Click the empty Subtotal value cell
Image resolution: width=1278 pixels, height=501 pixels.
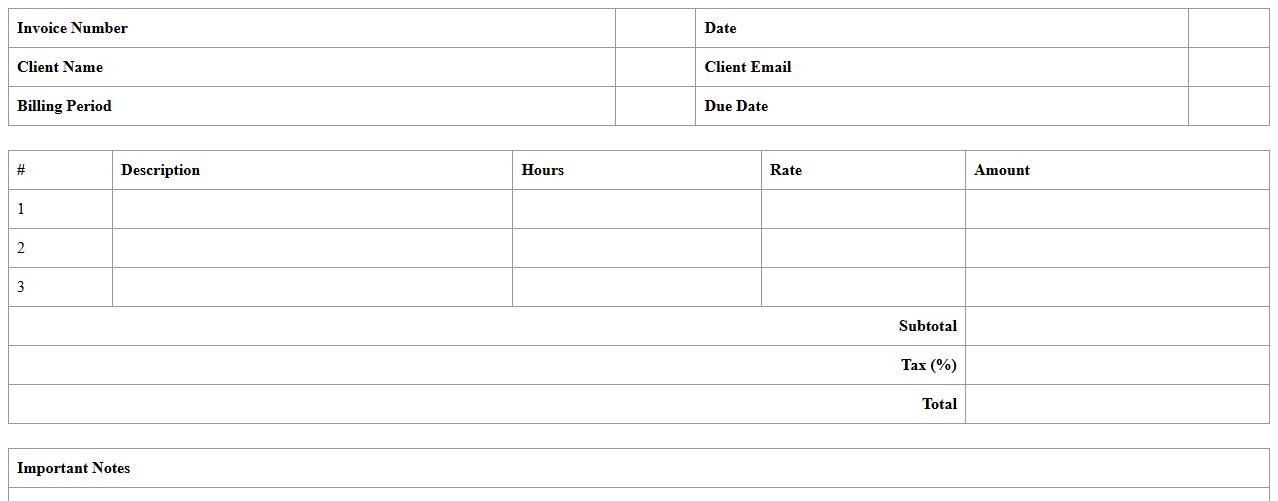click(1117, 326)
